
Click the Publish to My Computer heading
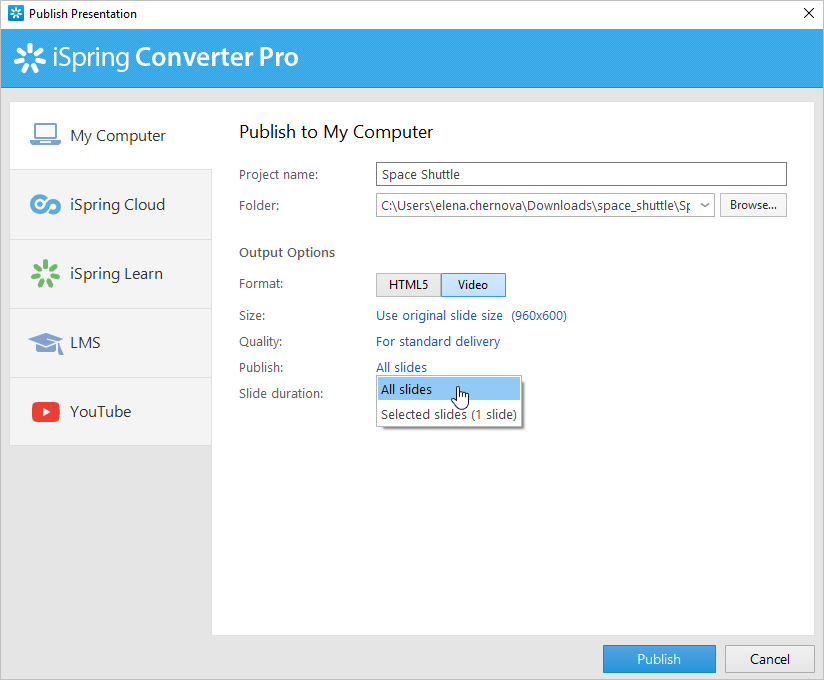click(x=336, y=132)
